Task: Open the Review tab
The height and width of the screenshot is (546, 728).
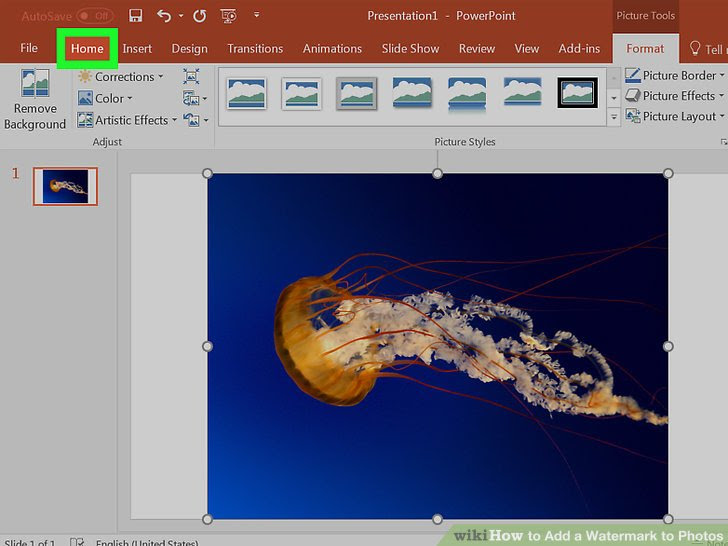Action: pyautogui.click(x=477, y=48)
